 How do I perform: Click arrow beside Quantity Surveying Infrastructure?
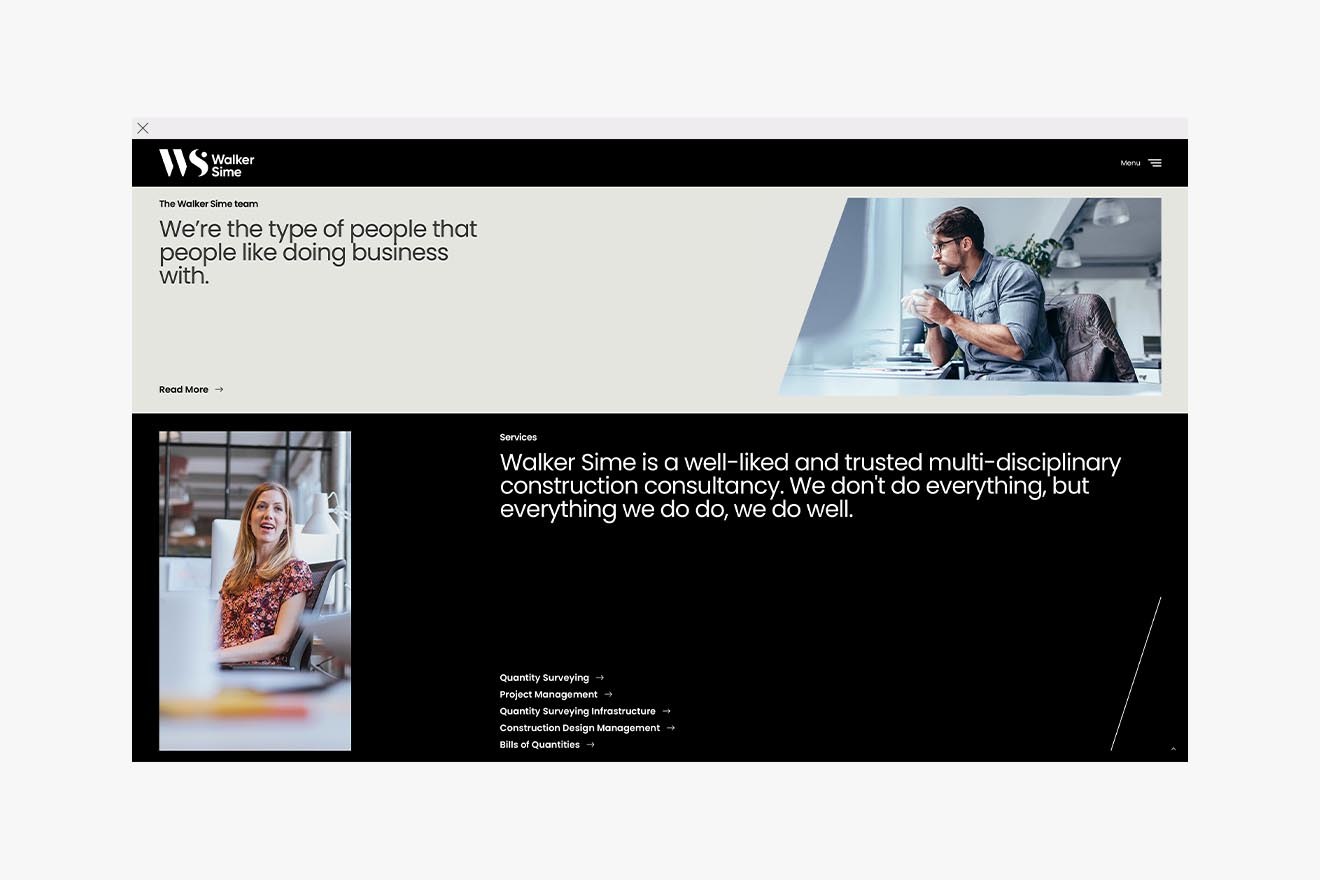[x=666, y=711]
